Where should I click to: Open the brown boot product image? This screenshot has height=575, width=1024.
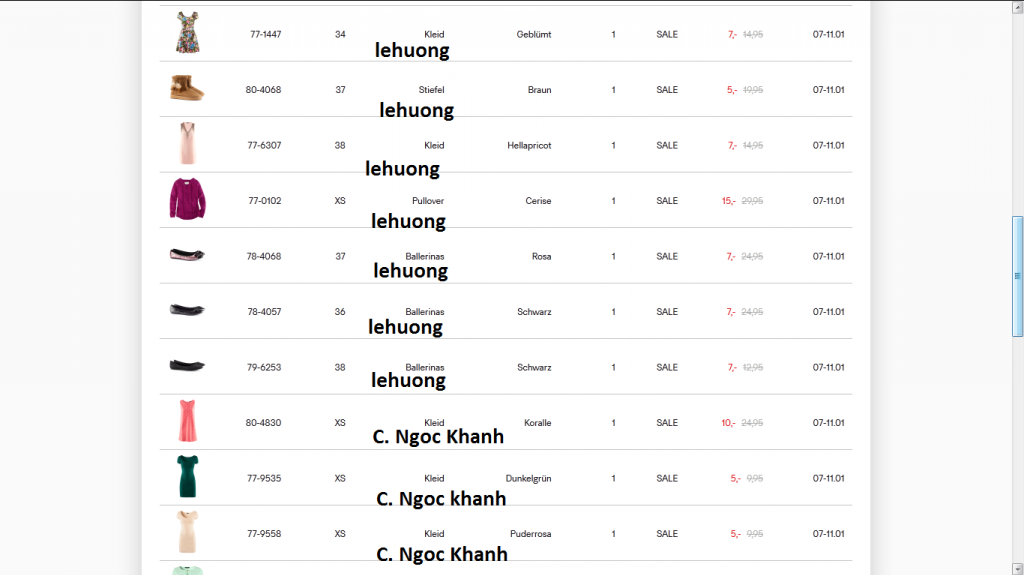187,89
